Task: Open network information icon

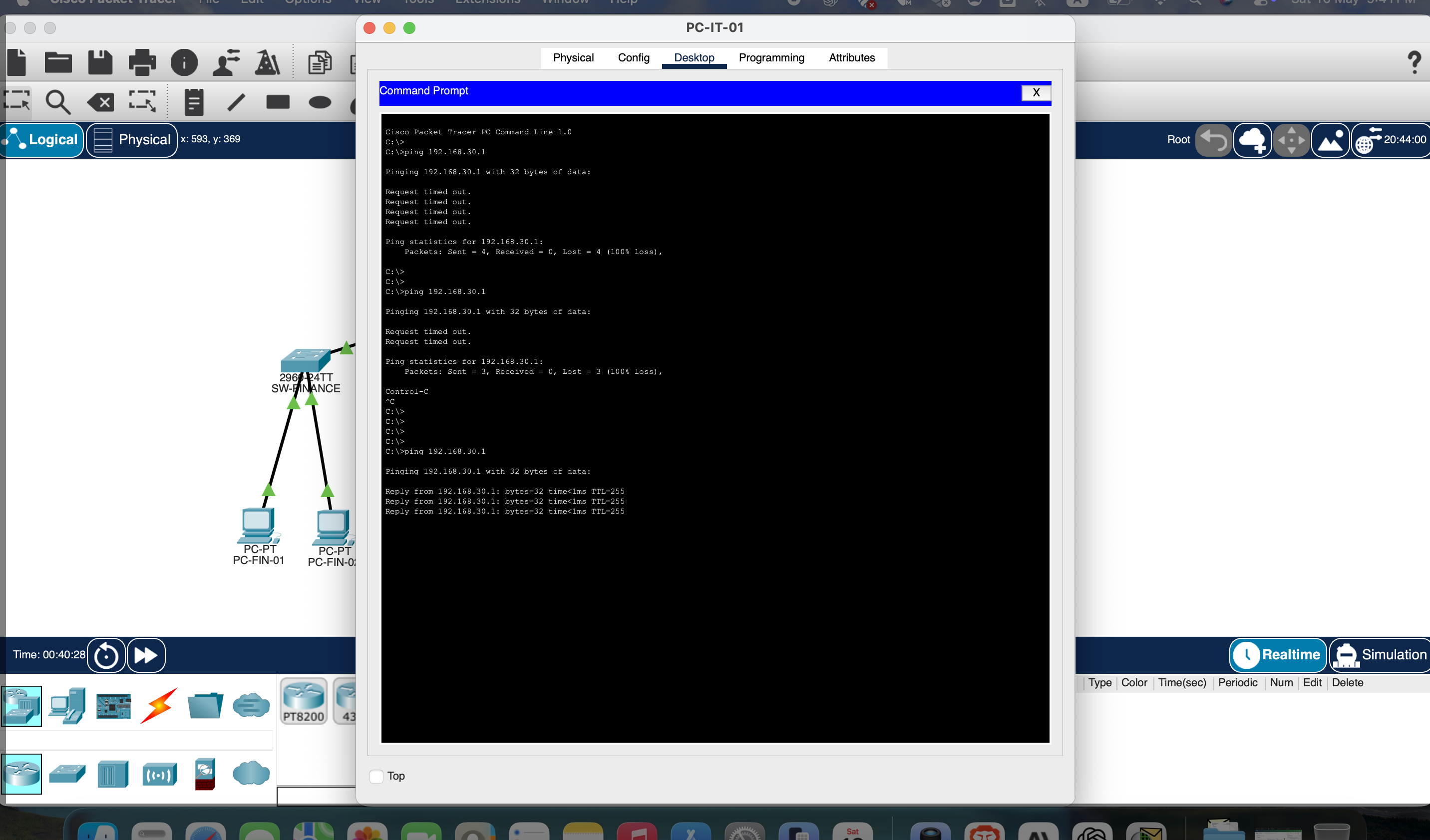Action: coord(184,62)
